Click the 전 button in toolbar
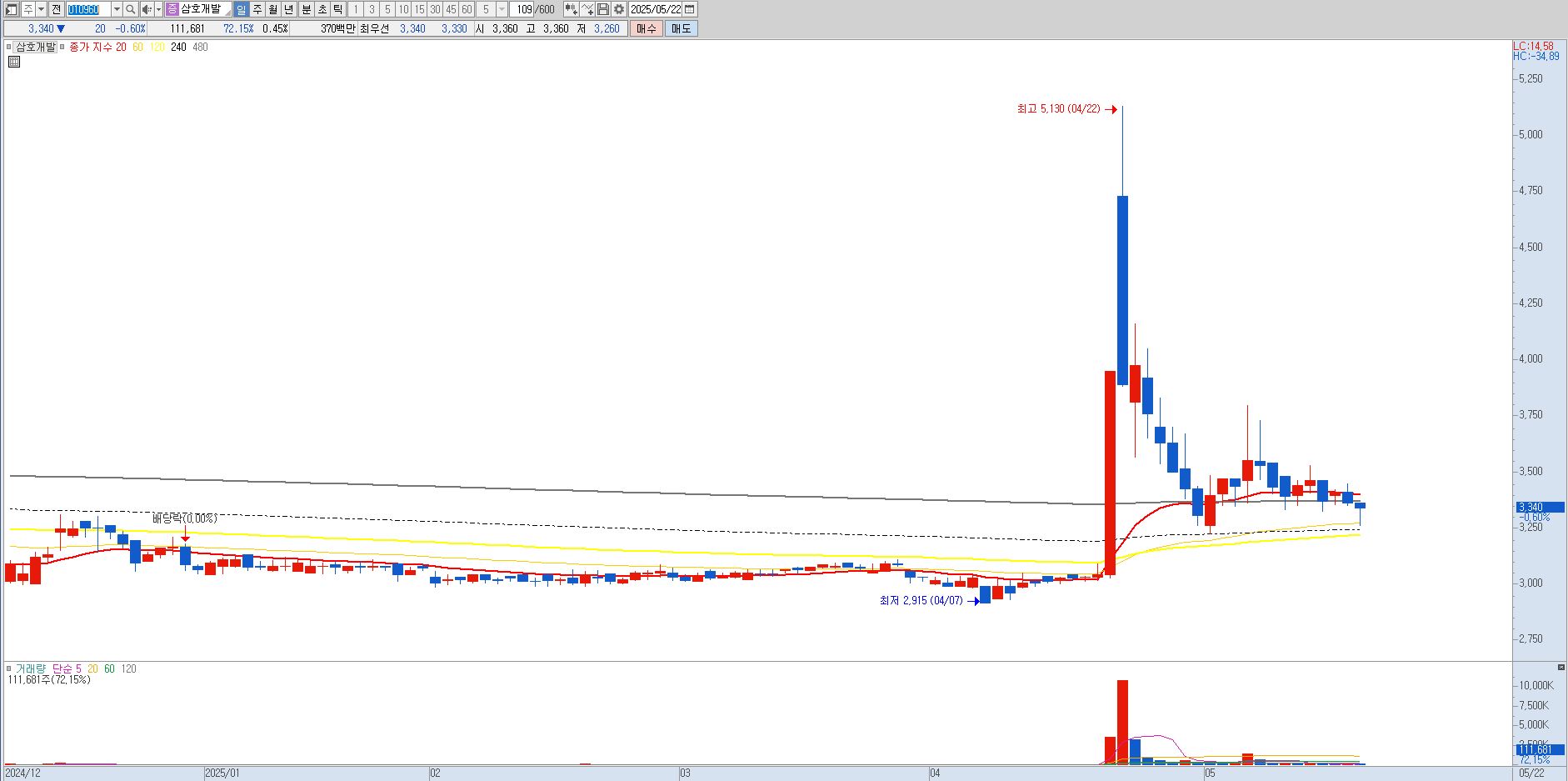The height and width of the screenshot is (781, 1568). point(56,9)
